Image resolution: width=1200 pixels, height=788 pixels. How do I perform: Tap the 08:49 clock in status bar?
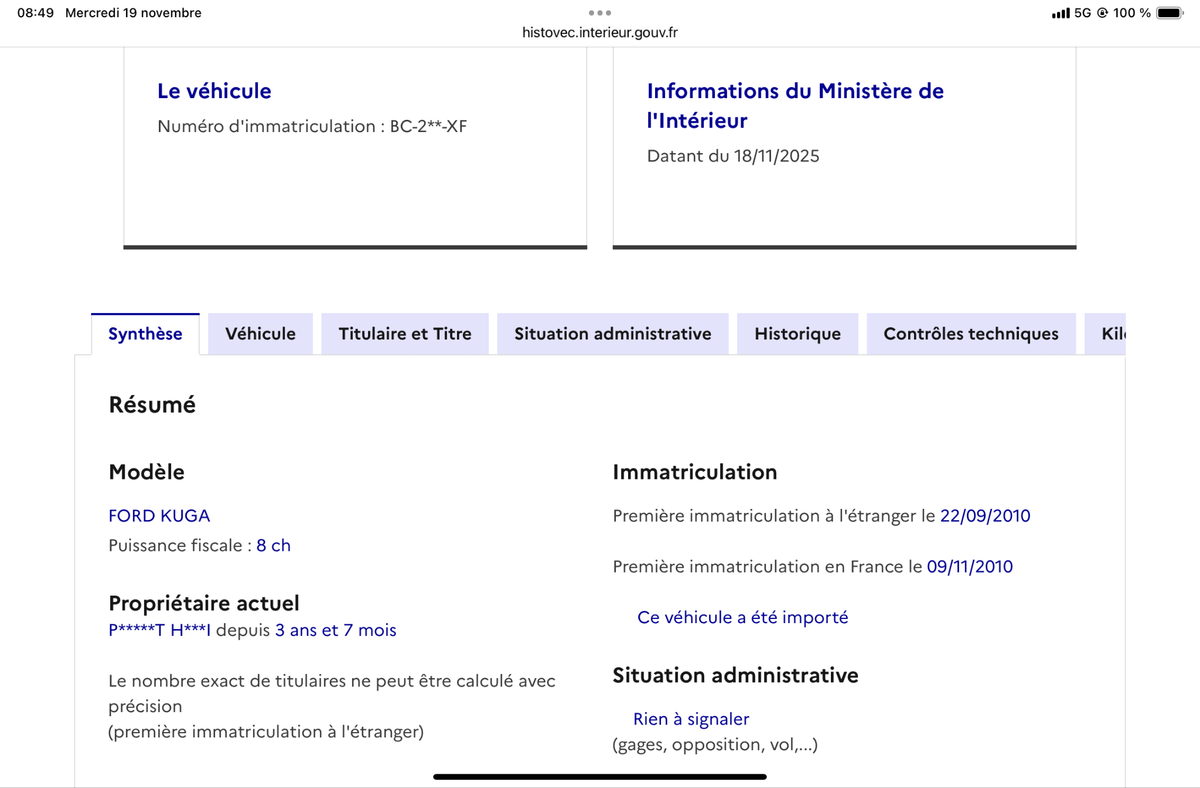pos(35,13)
